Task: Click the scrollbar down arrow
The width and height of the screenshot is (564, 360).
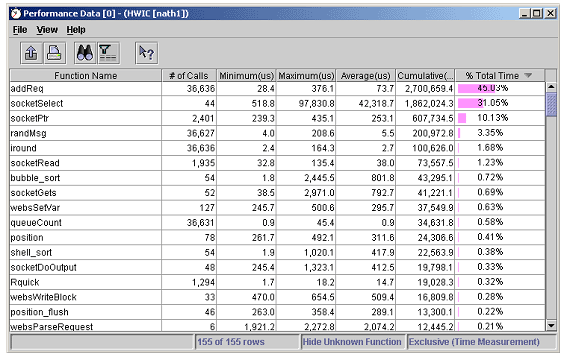Action: [x=551, y=326]
